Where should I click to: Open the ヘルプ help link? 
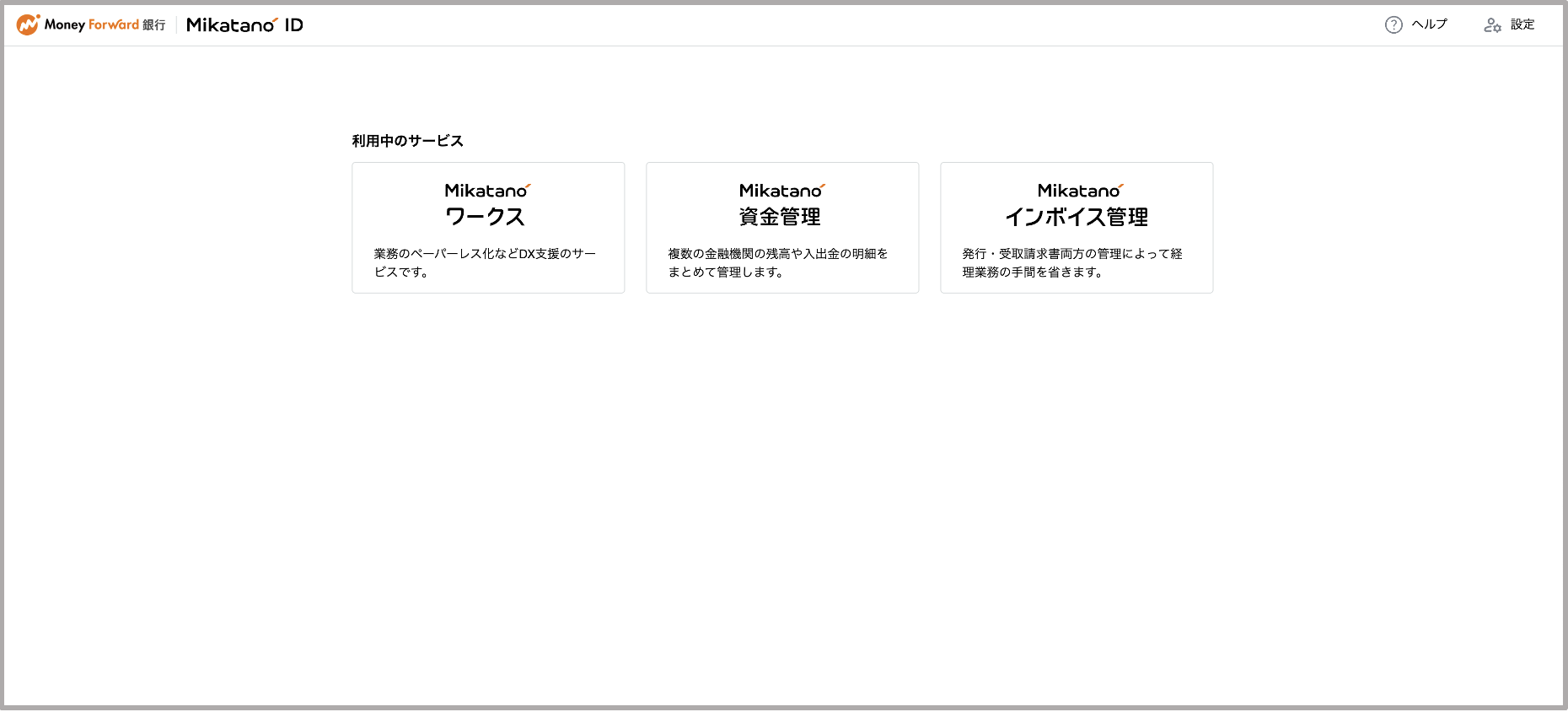pos(1416,24)
